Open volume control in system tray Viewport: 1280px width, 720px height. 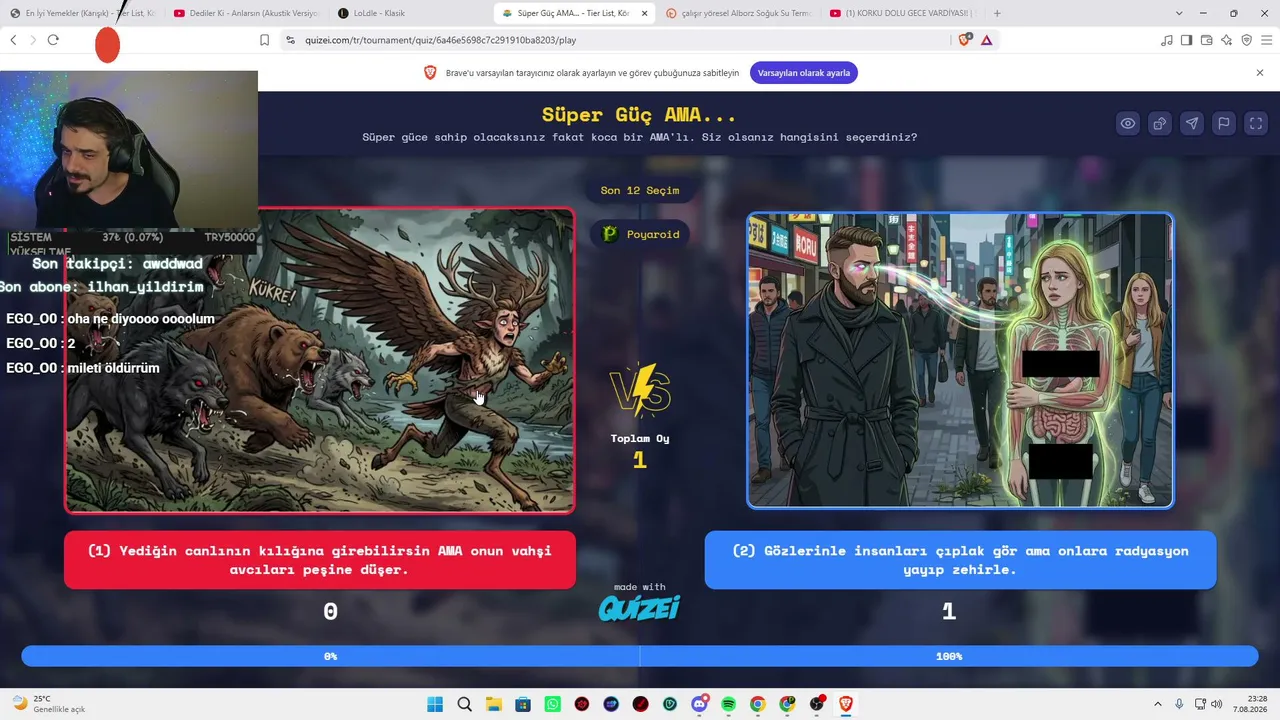point(1217,704)
